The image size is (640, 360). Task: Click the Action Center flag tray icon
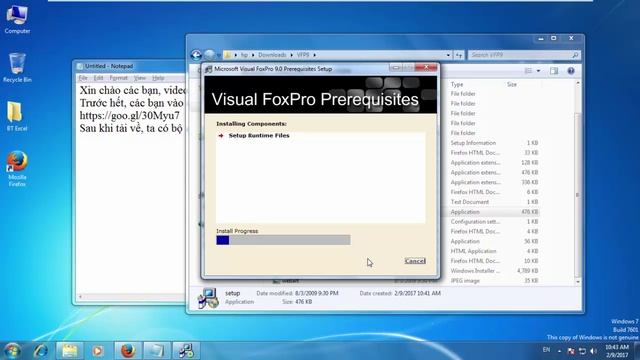click(571, 351)
